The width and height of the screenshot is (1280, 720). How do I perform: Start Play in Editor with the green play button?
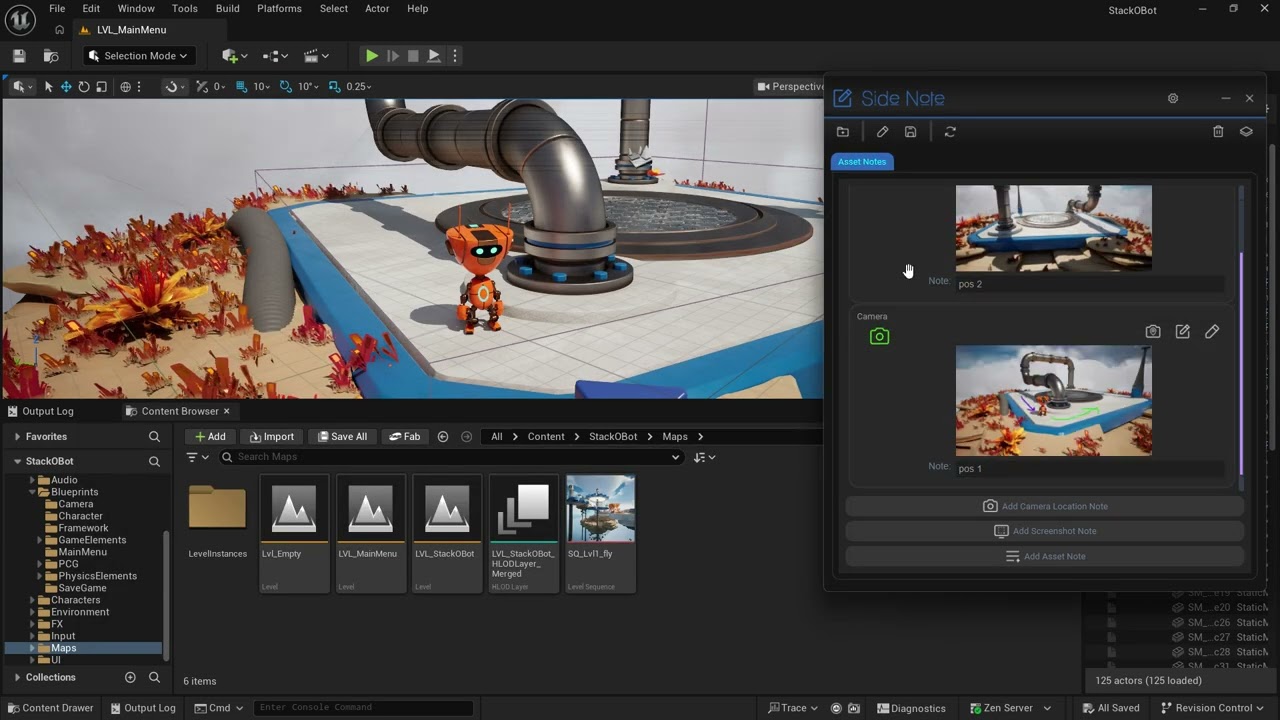(371, 56)
